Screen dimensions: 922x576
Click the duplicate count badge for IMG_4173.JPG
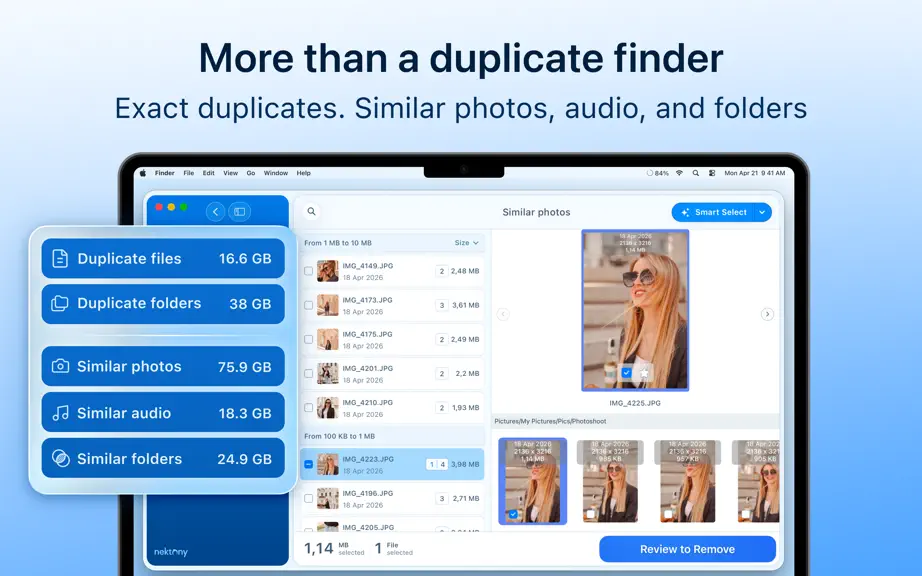[x=442, y=305]
